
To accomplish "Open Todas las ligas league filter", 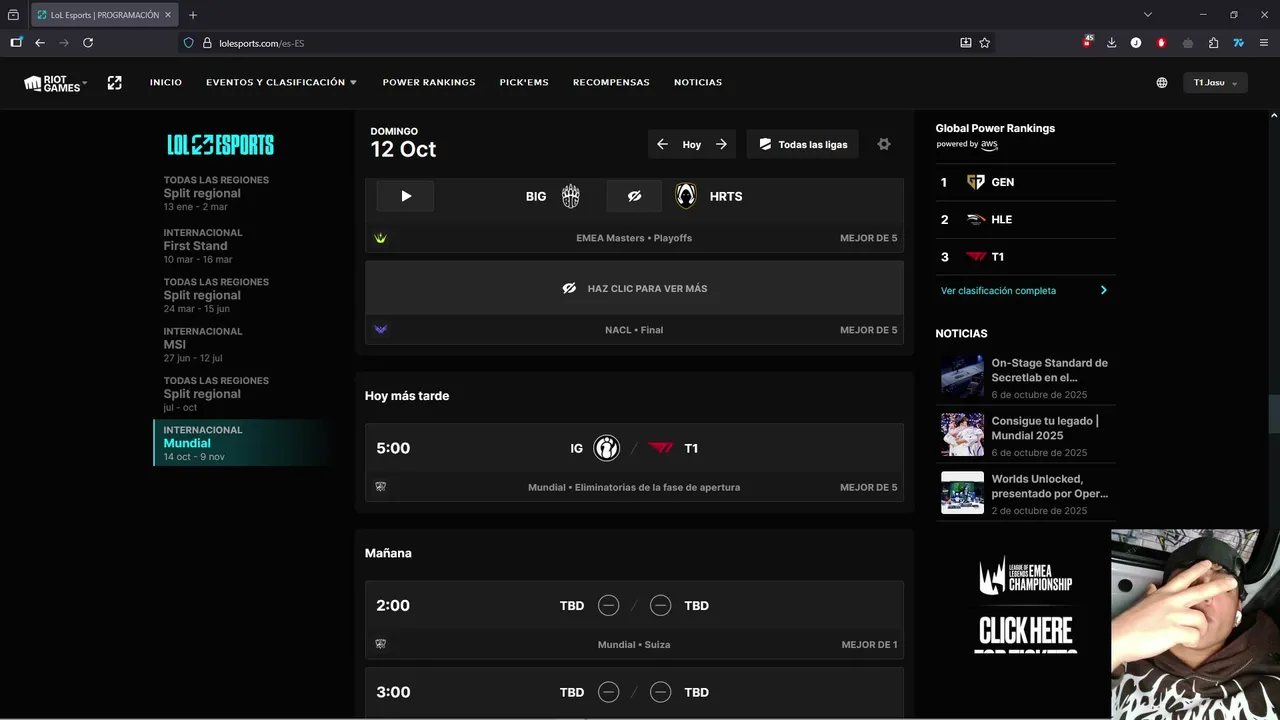I will click(x=803, y=144).
